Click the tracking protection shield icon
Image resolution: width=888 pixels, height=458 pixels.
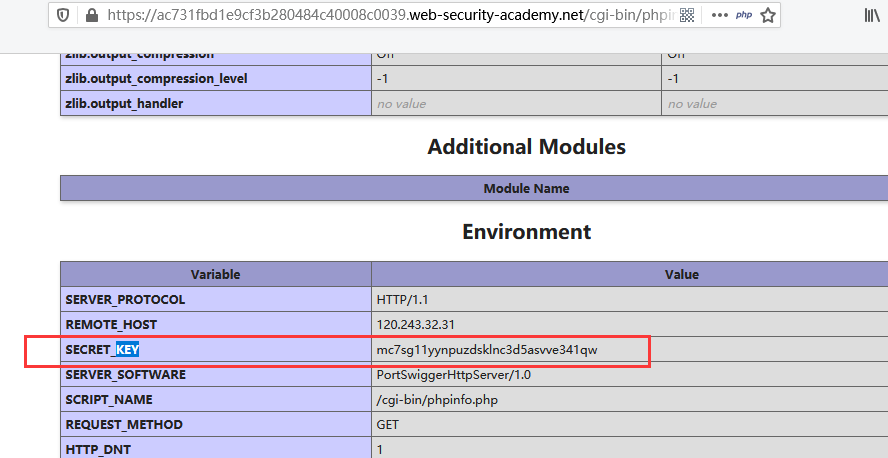coord(64,15)
